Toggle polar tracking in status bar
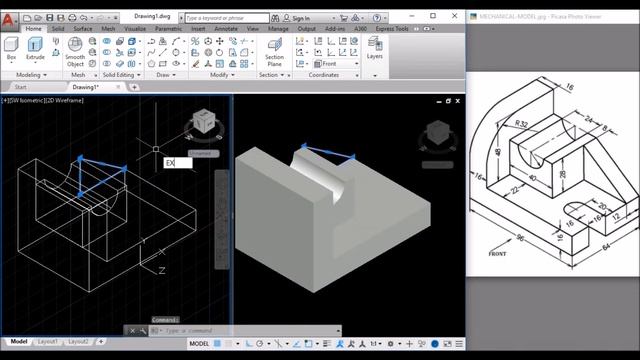Image resolution: width=640 pixels, height=360 pixels. pyautogui.click(x=259, y=344)
